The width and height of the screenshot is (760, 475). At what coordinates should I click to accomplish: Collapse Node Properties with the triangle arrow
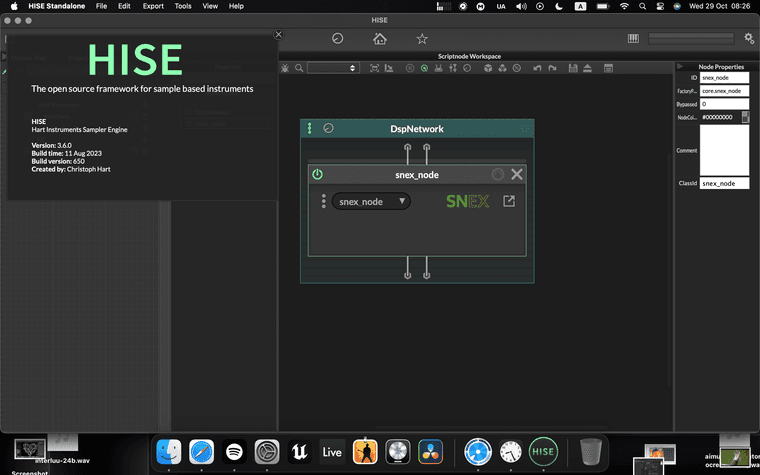[x=680, y=66]
